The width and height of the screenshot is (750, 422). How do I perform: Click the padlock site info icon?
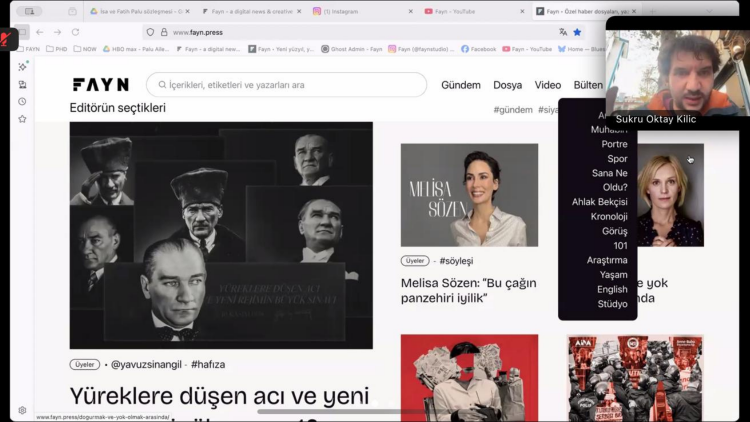[164, 32]
